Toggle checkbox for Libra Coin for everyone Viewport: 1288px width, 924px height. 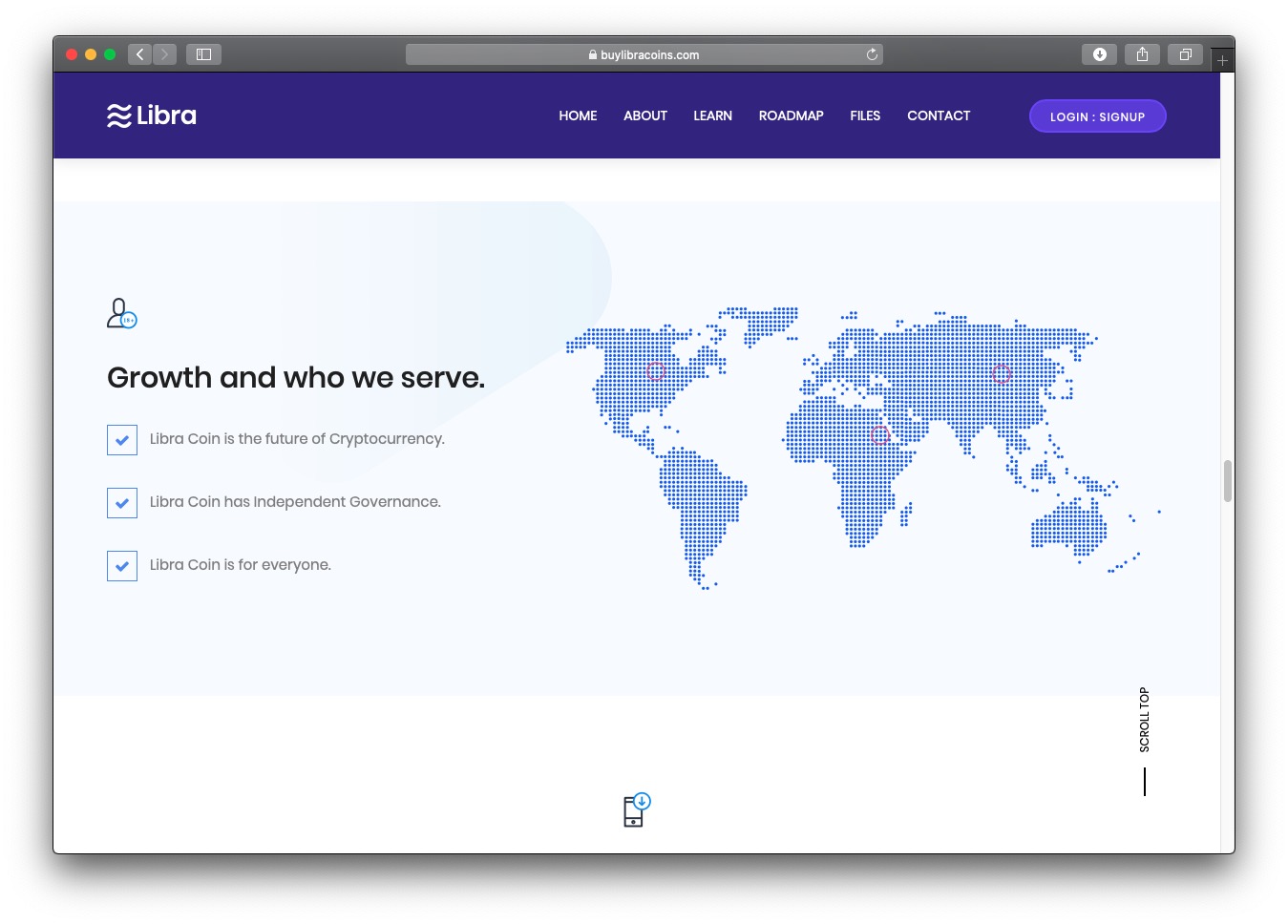(122, 566)
